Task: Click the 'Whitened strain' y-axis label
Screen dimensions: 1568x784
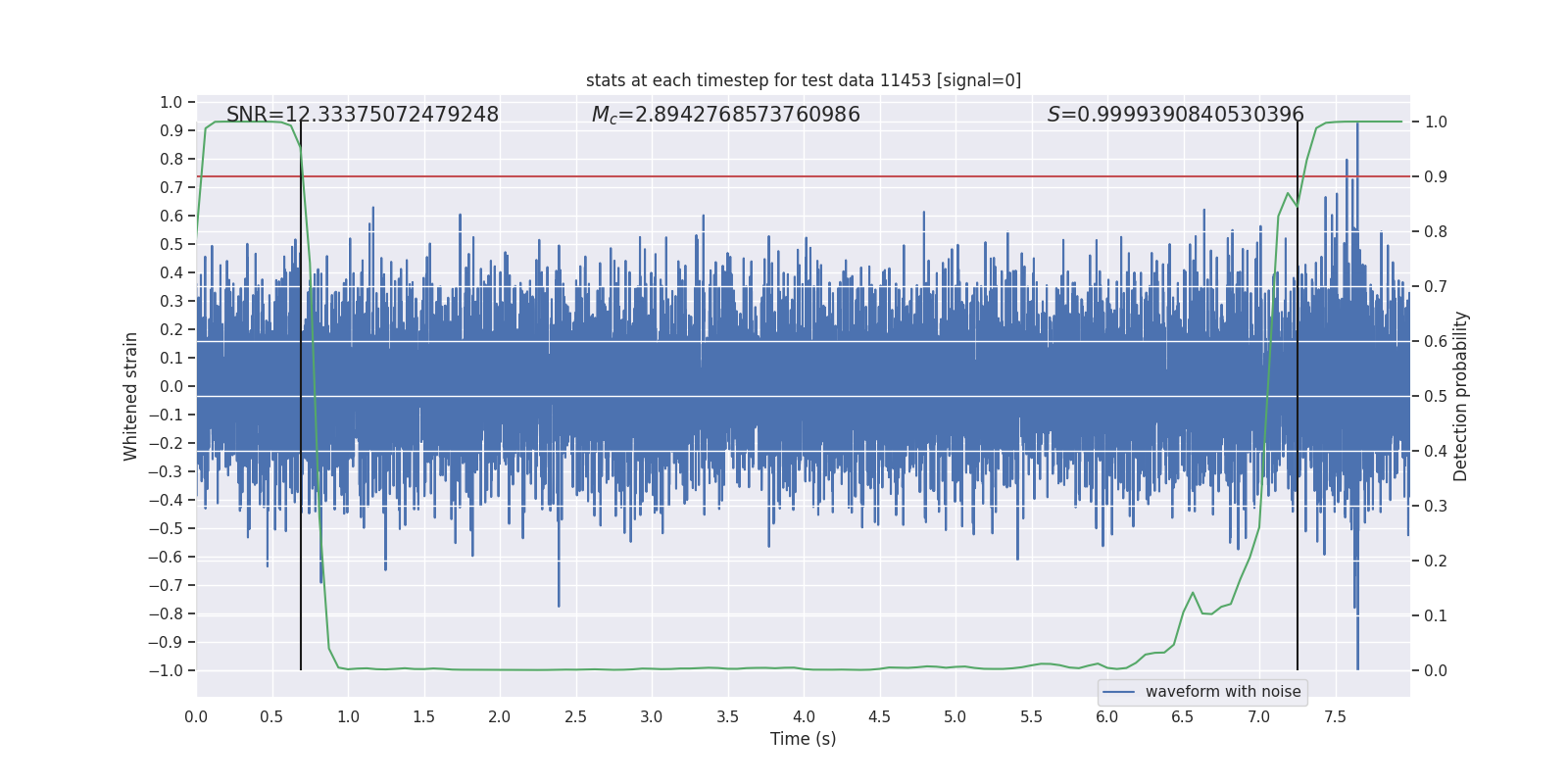Action: 131,396
